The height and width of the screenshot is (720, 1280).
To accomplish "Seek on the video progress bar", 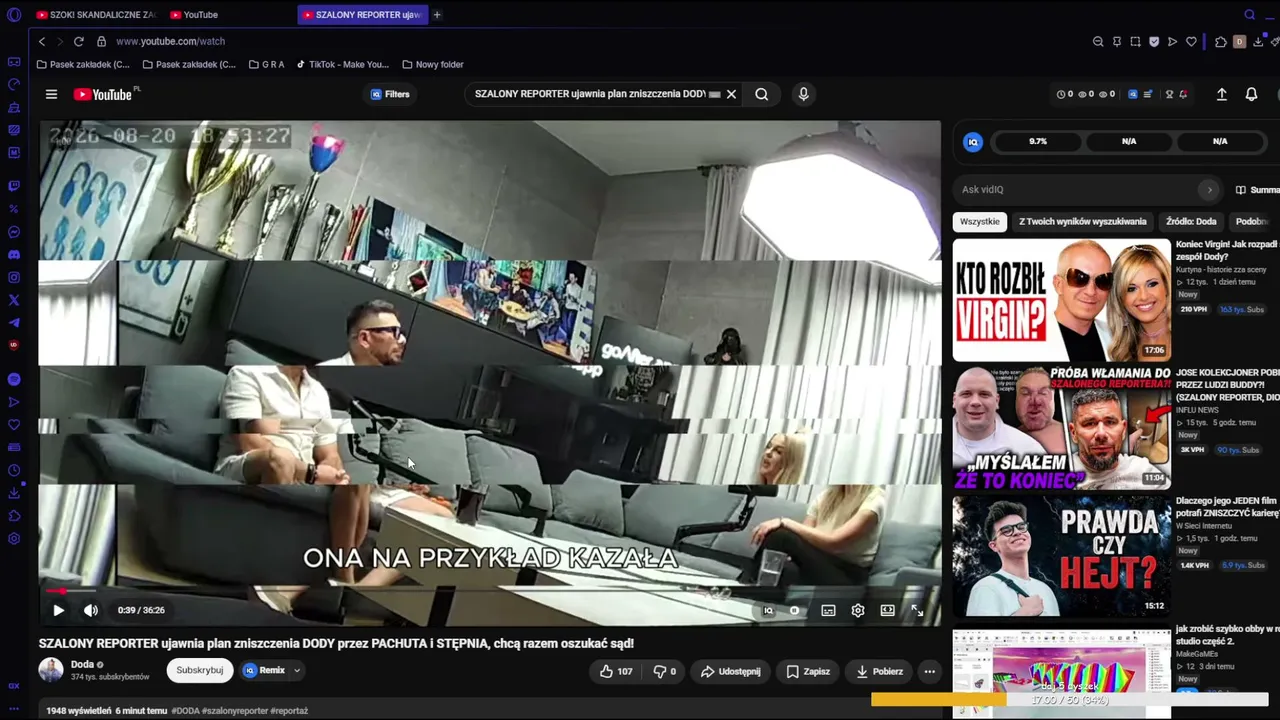I will click(490, 592).
